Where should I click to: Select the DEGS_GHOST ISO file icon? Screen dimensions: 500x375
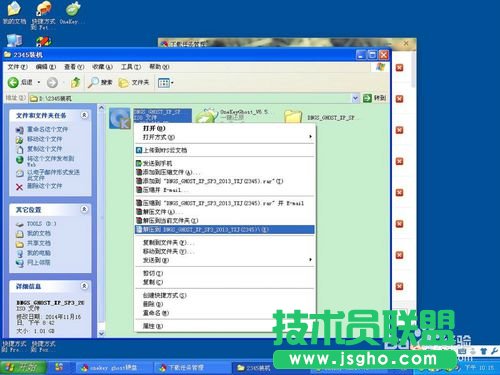[x=119, y=118]
